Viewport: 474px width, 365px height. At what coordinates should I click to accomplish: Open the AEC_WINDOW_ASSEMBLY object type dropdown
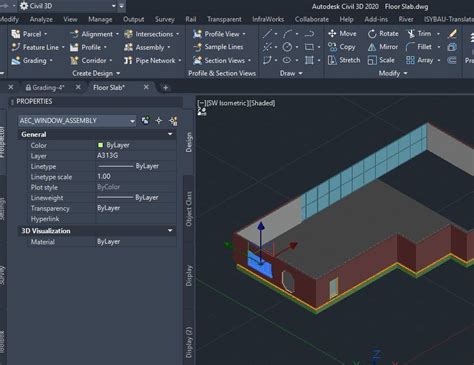pos(77,121)
